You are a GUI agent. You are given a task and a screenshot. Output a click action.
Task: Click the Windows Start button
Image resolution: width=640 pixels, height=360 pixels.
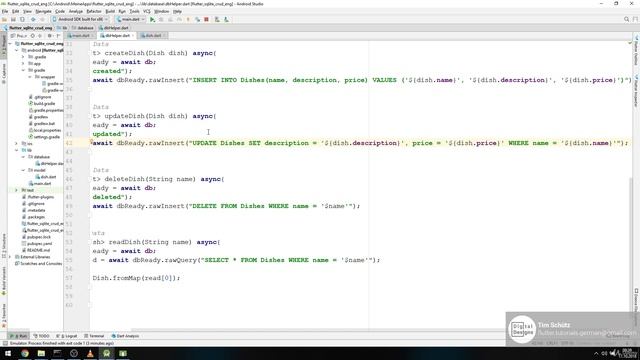coord(8,353)
